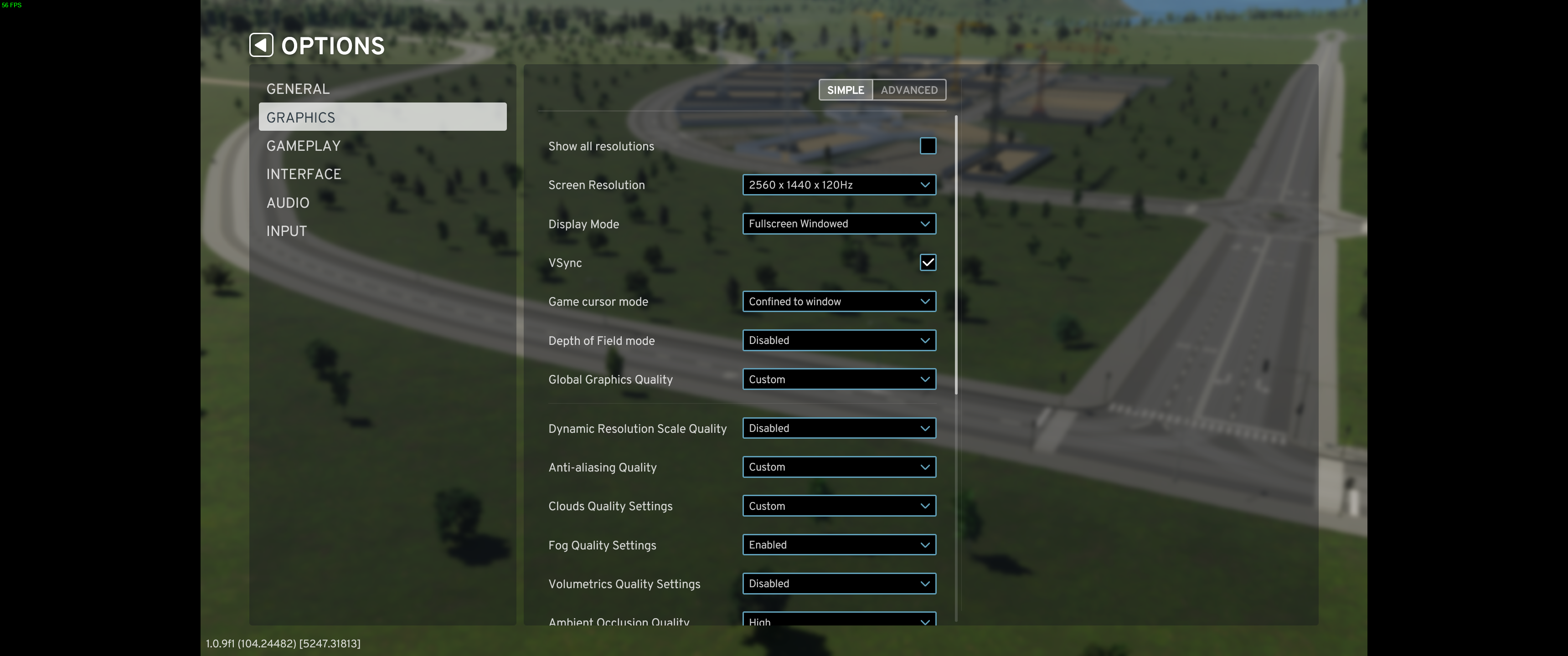The image size is (1568, 656).
Task: Enable the Show all resolutions checkbox
Action: point(928,146)
